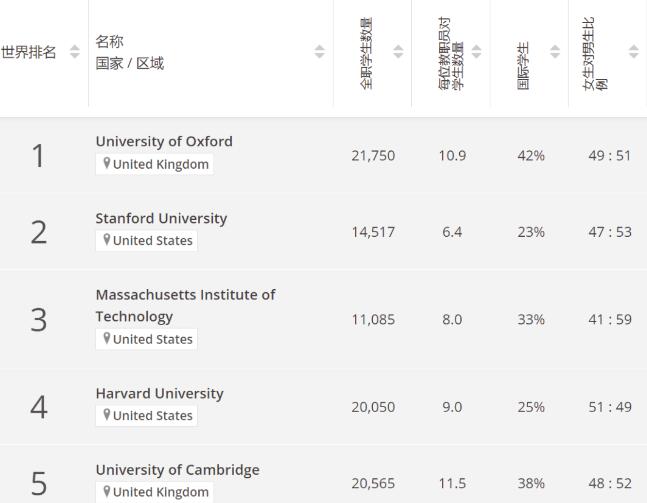Sort by name/country column arrows
The image size is (647, 503).
click(319, 52)
